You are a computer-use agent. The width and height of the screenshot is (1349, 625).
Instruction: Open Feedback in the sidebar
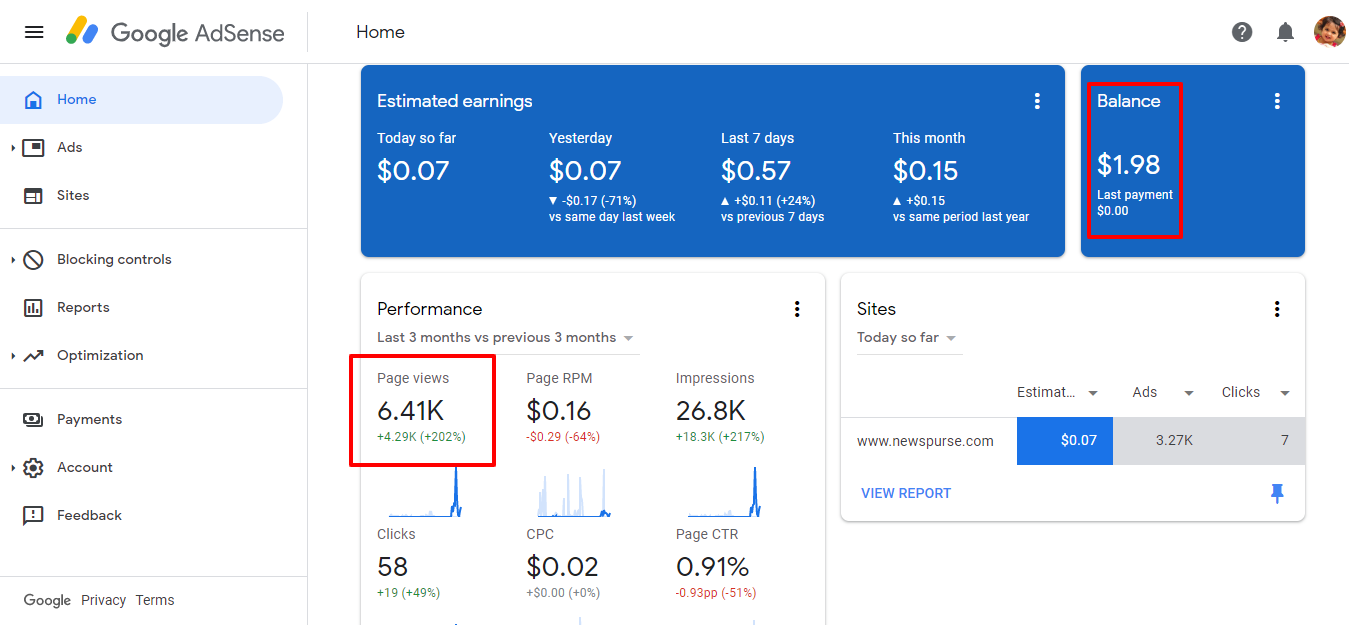[x=141, y=516]
